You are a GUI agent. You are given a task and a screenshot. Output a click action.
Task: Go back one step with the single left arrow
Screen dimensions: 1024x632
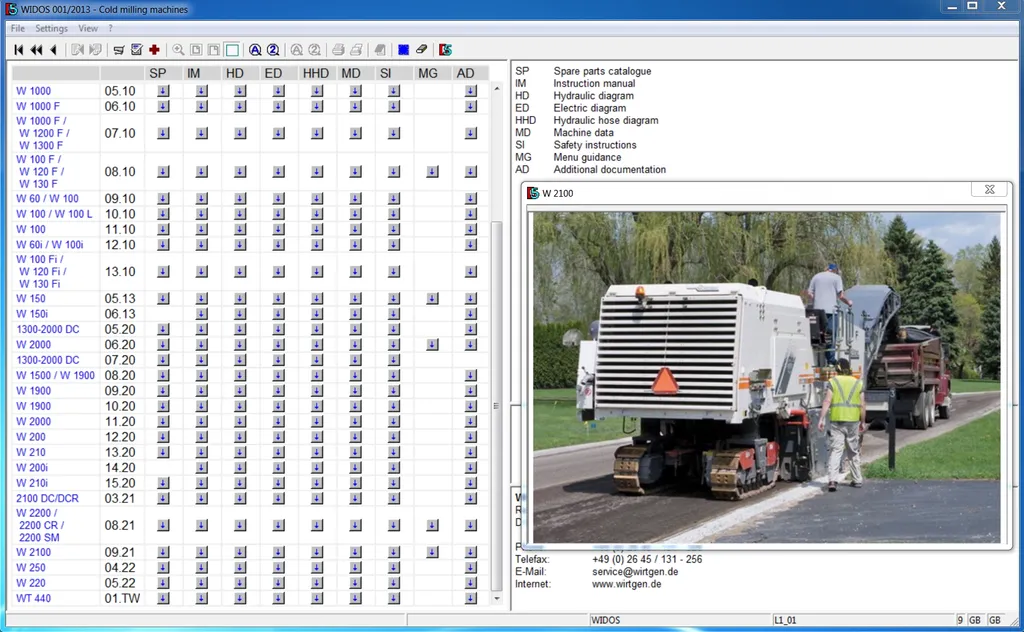click(54, 50)
